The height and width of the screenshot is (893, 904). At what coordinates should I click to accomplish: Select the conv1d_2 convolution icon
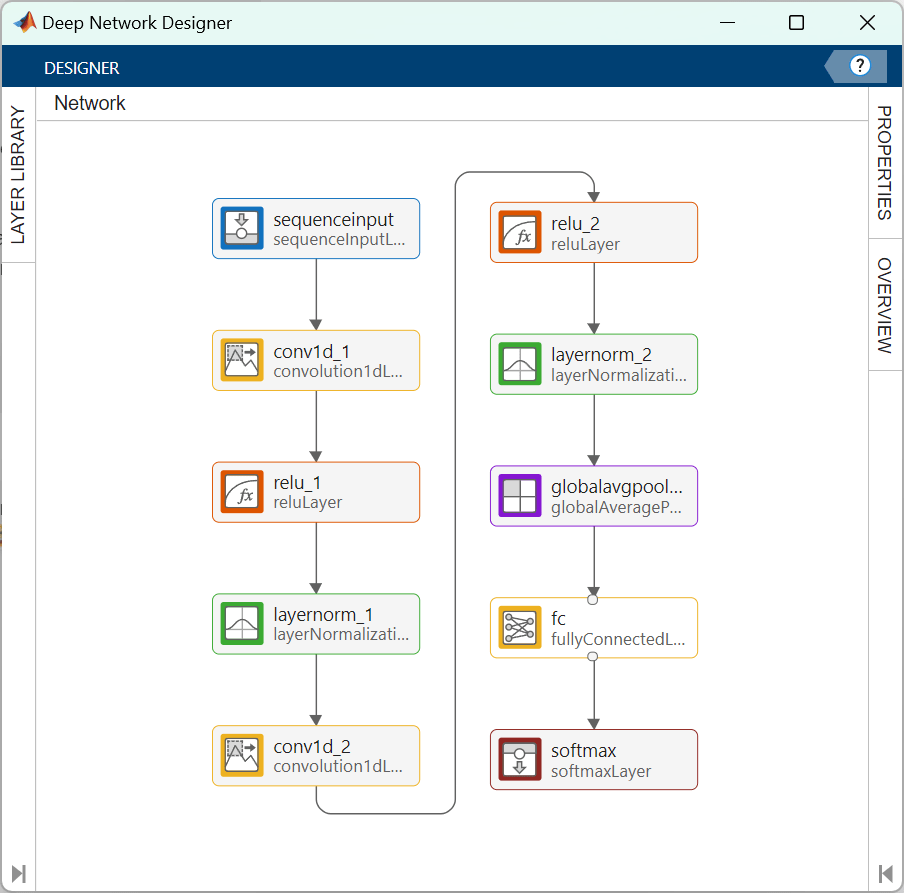(241, 756)
